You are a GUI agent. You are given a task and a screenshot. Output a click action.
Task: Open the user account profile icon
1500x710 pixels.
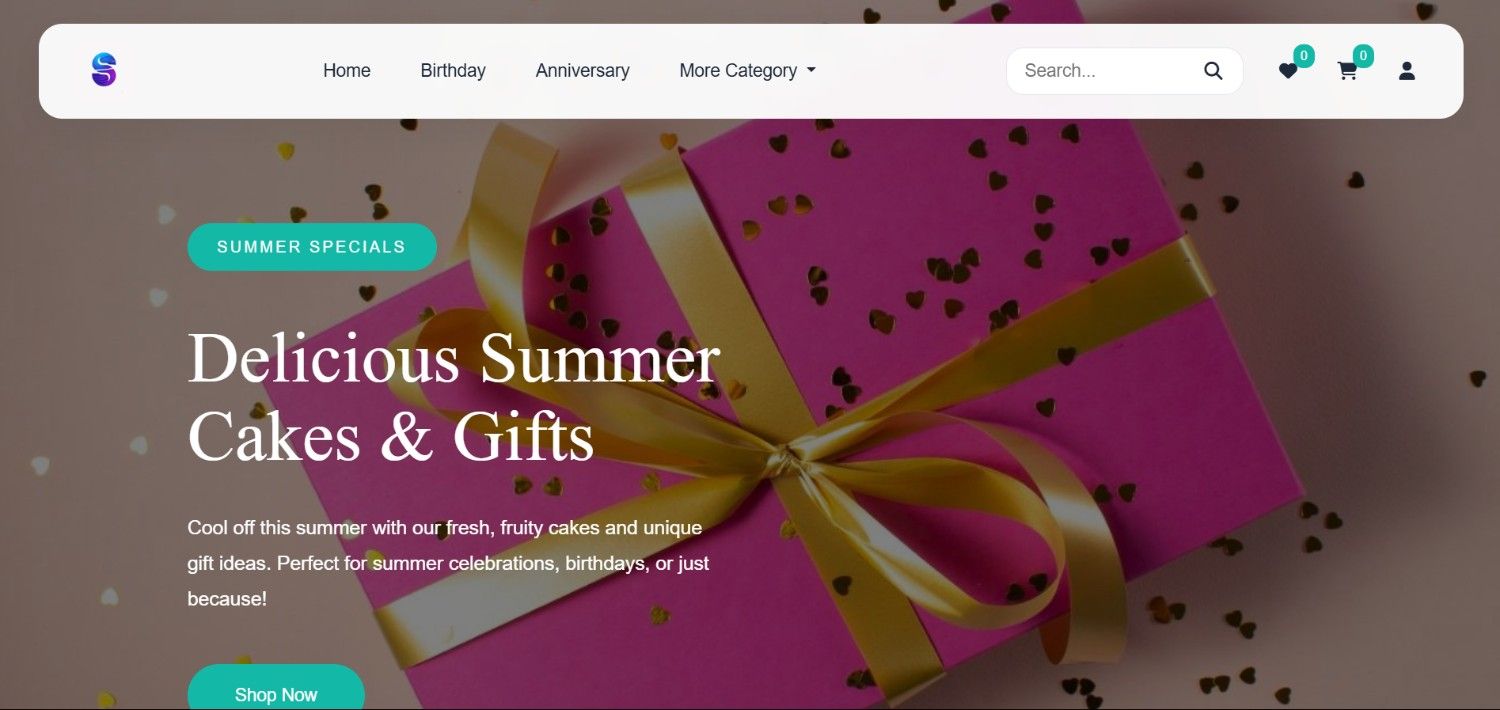click(1407, 71)
